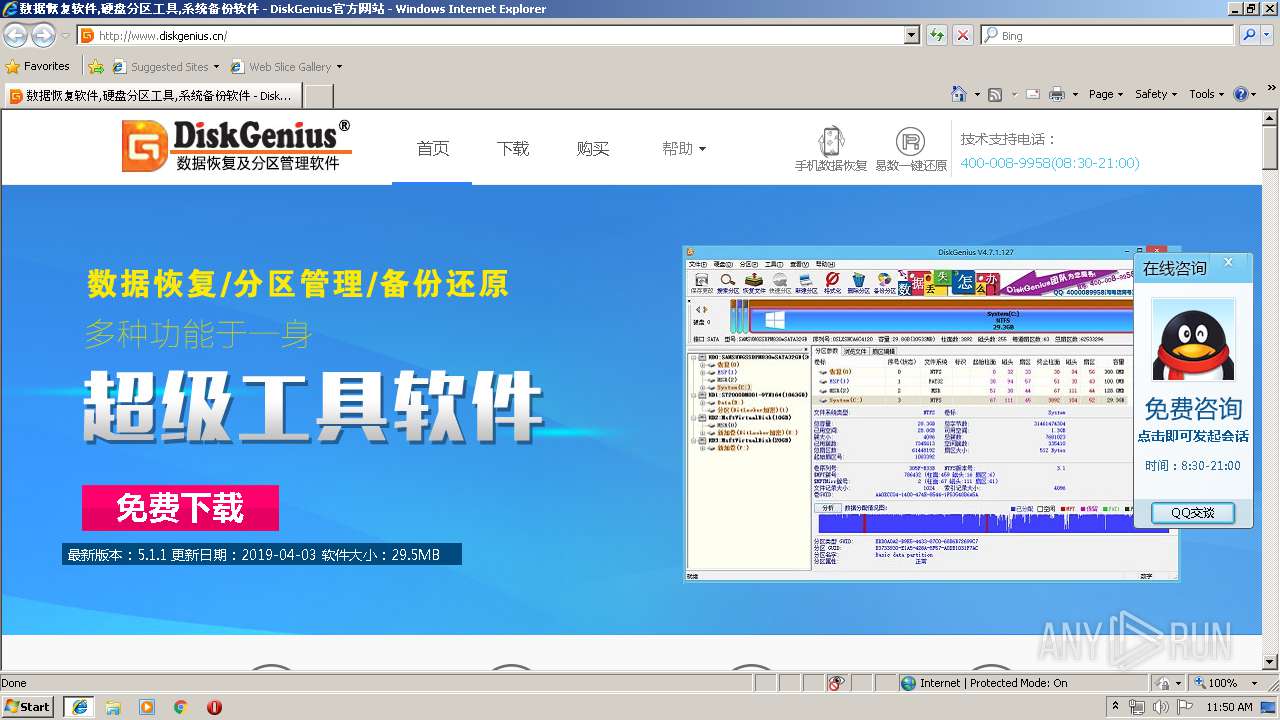The image size is (1280, 720).
Task: Click 免费咨询 free consultation text
Action: coord(1193,409)
